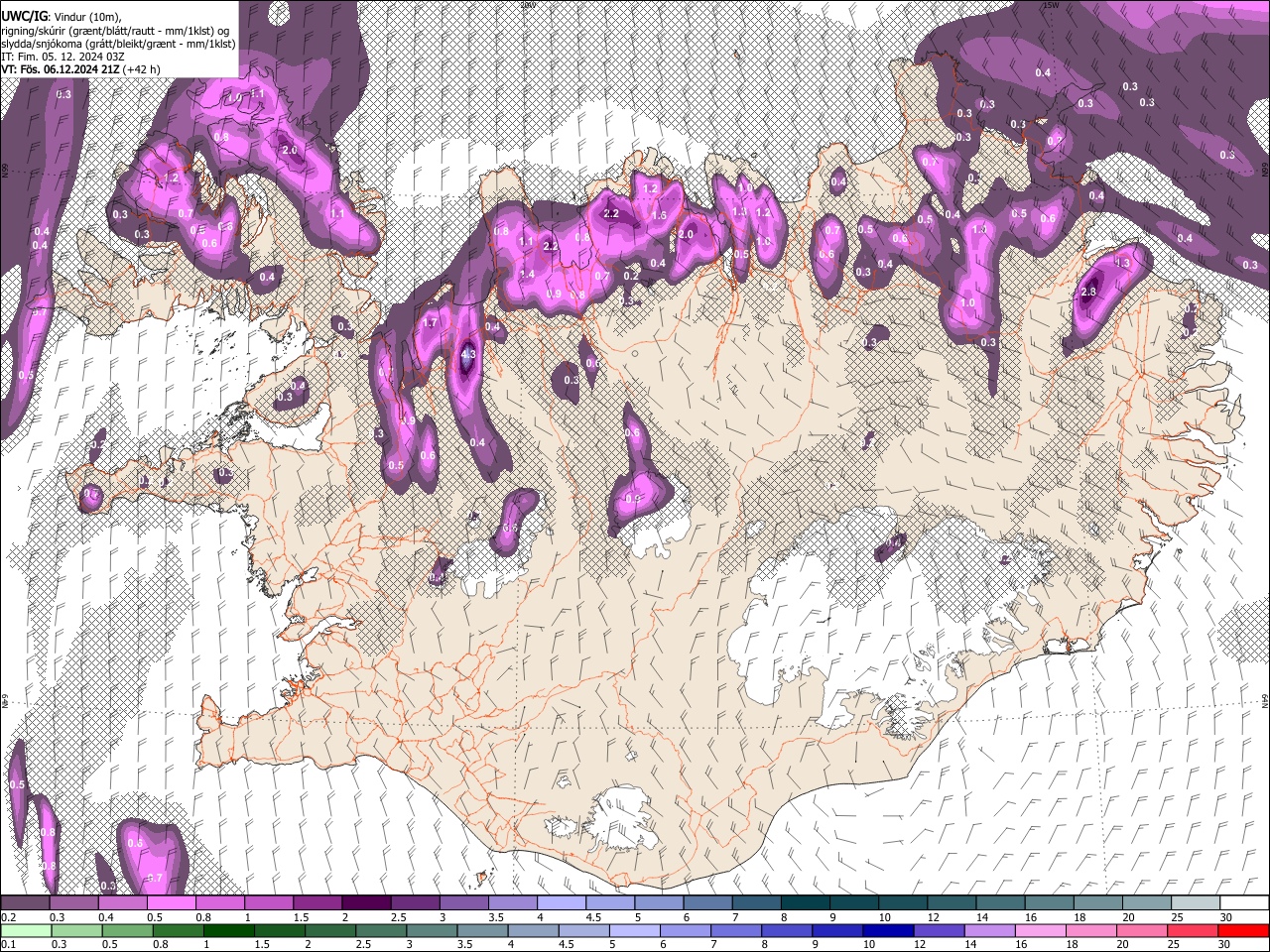Pick the light purple swatch between 14 and 16
Image resolution: width=1270 pixels, height=952 pixels.
[990, 930]
